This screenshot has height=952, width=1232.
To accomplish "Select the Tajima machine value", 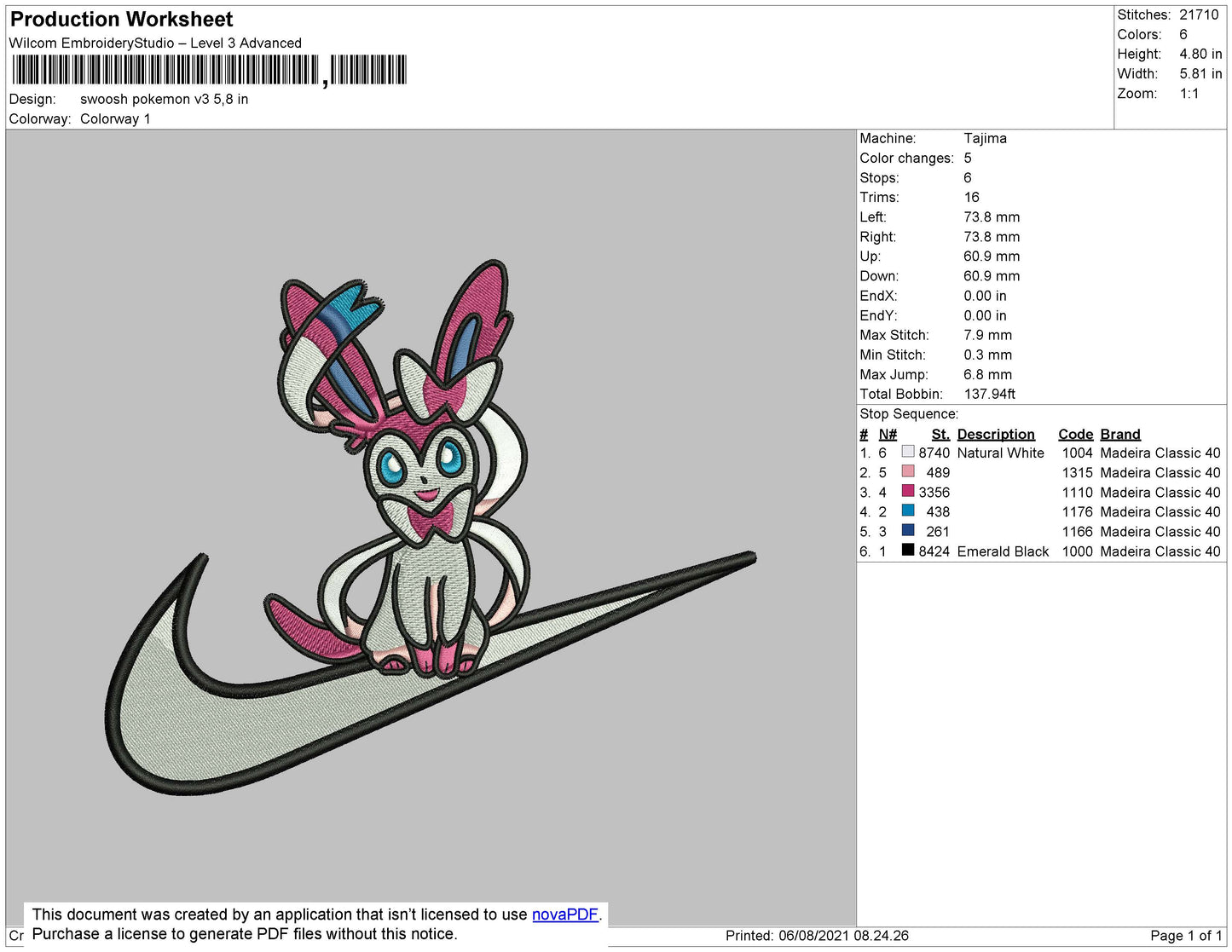I will click(x=985, y=138).
